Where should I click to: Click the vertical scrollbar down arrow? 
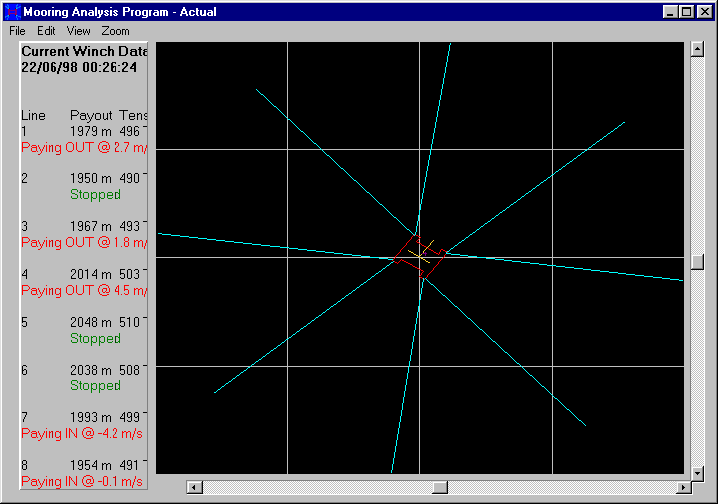(x=697, y=473)
